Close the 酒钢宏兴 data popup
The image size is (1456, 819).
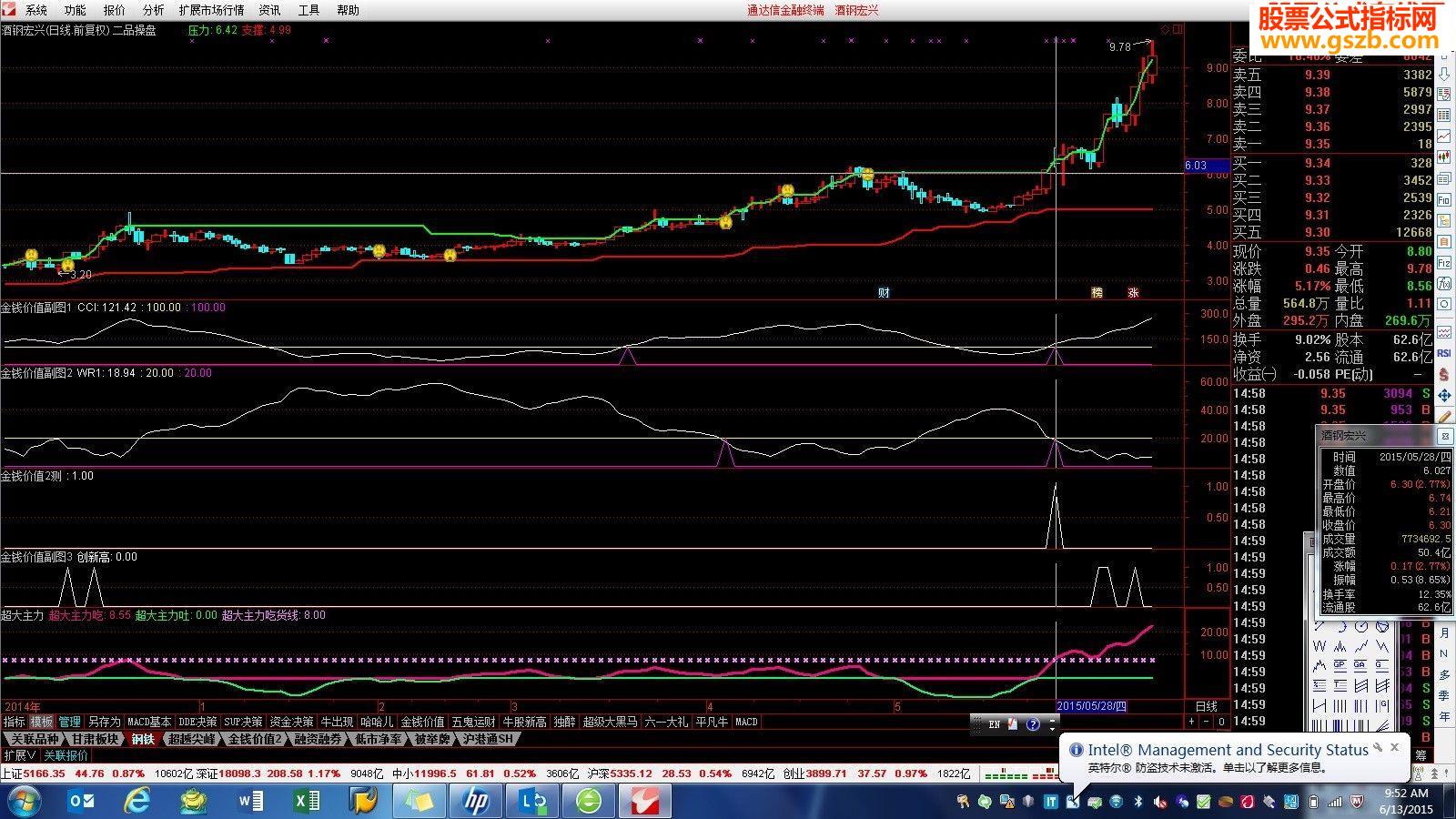[1444, 436]
